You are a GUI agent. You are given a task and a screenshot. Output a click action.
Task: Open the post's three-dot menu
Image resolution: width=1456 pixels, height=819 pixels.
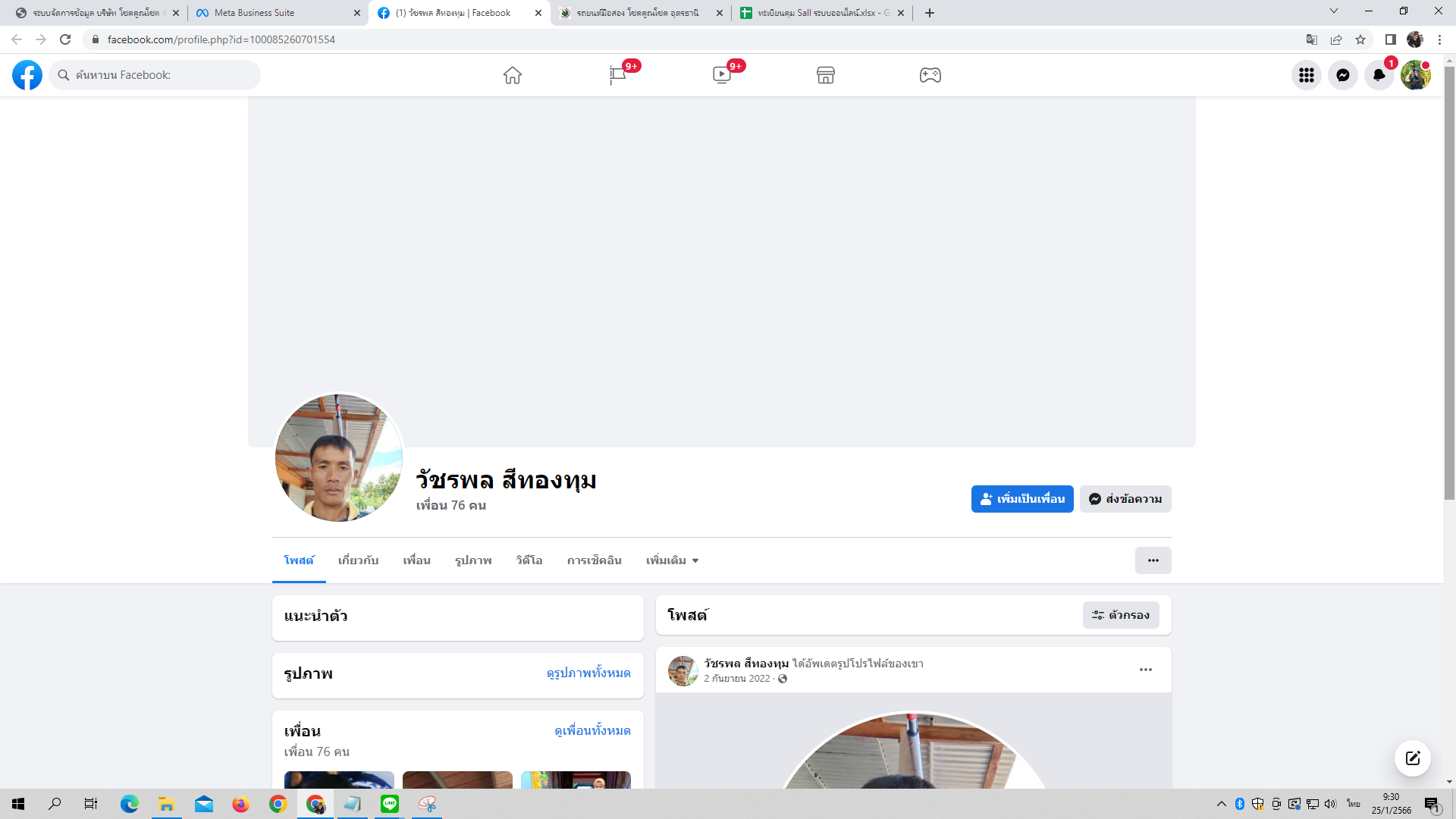click(1145, 670)
